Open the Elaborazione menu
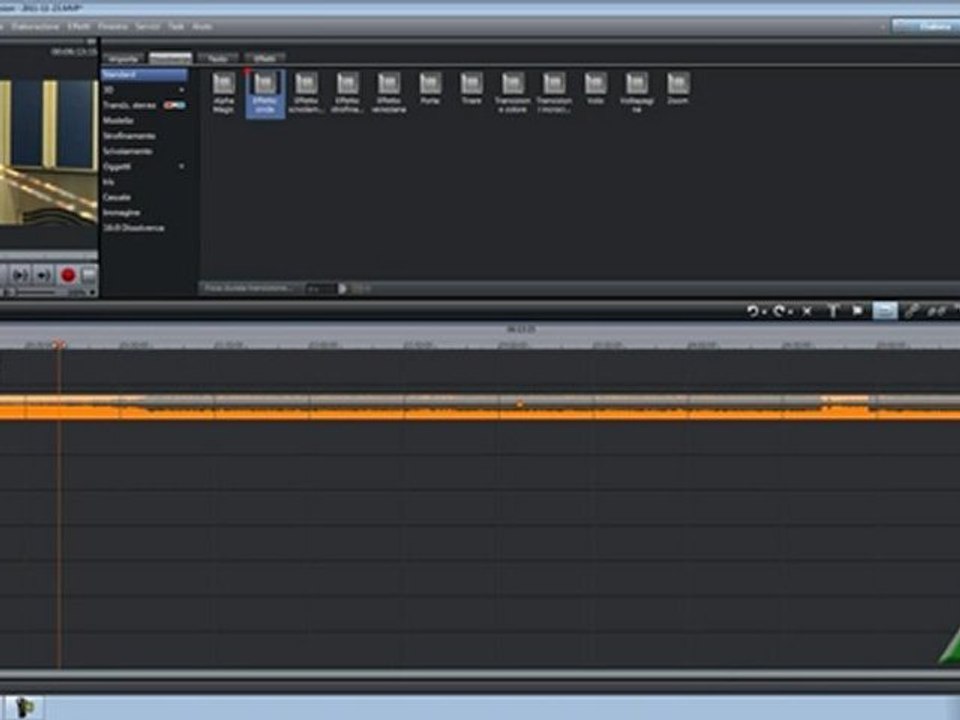Screen dimensions: 960x720 pos(36,27)
